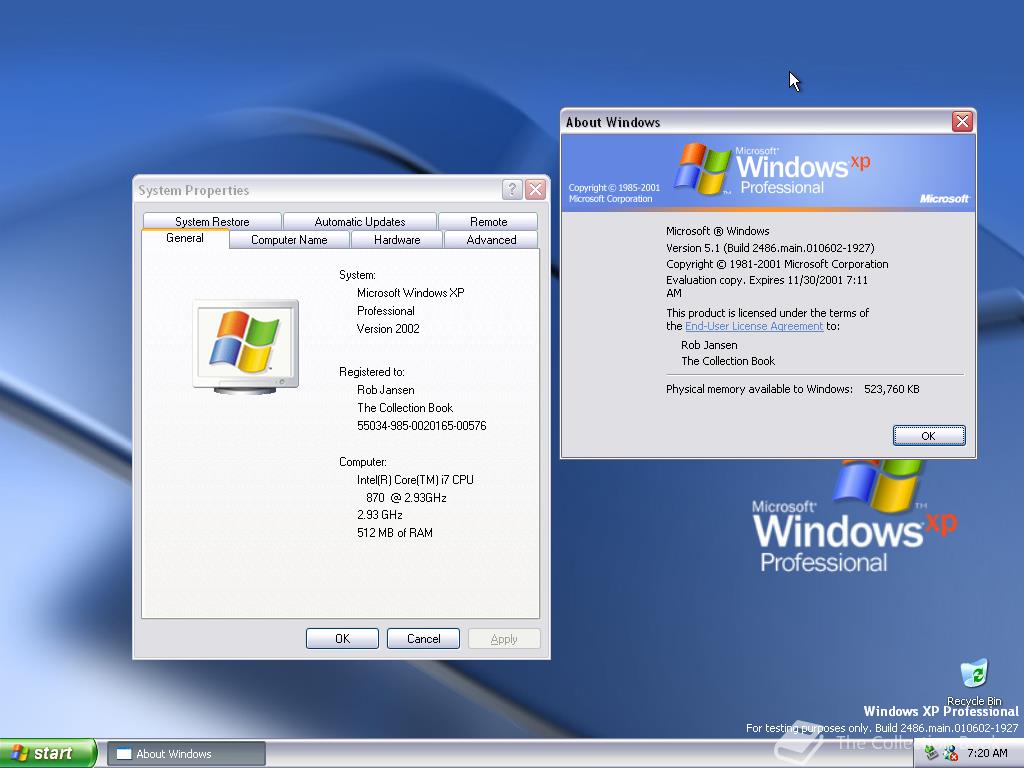Select the General tab

(x=185, y=238)
